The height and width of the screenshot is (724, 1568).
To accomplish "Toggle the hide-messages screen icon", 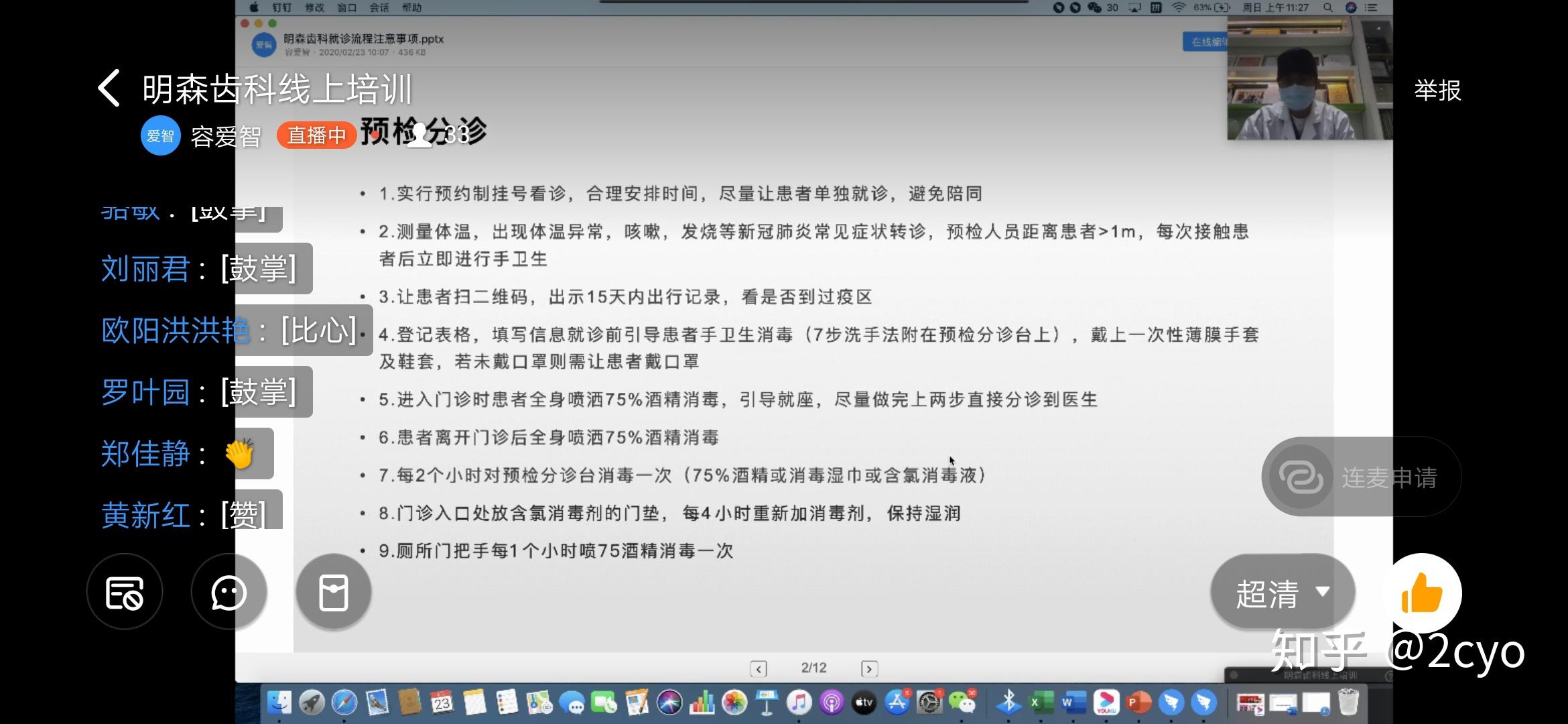I will (x=125, y=593).
